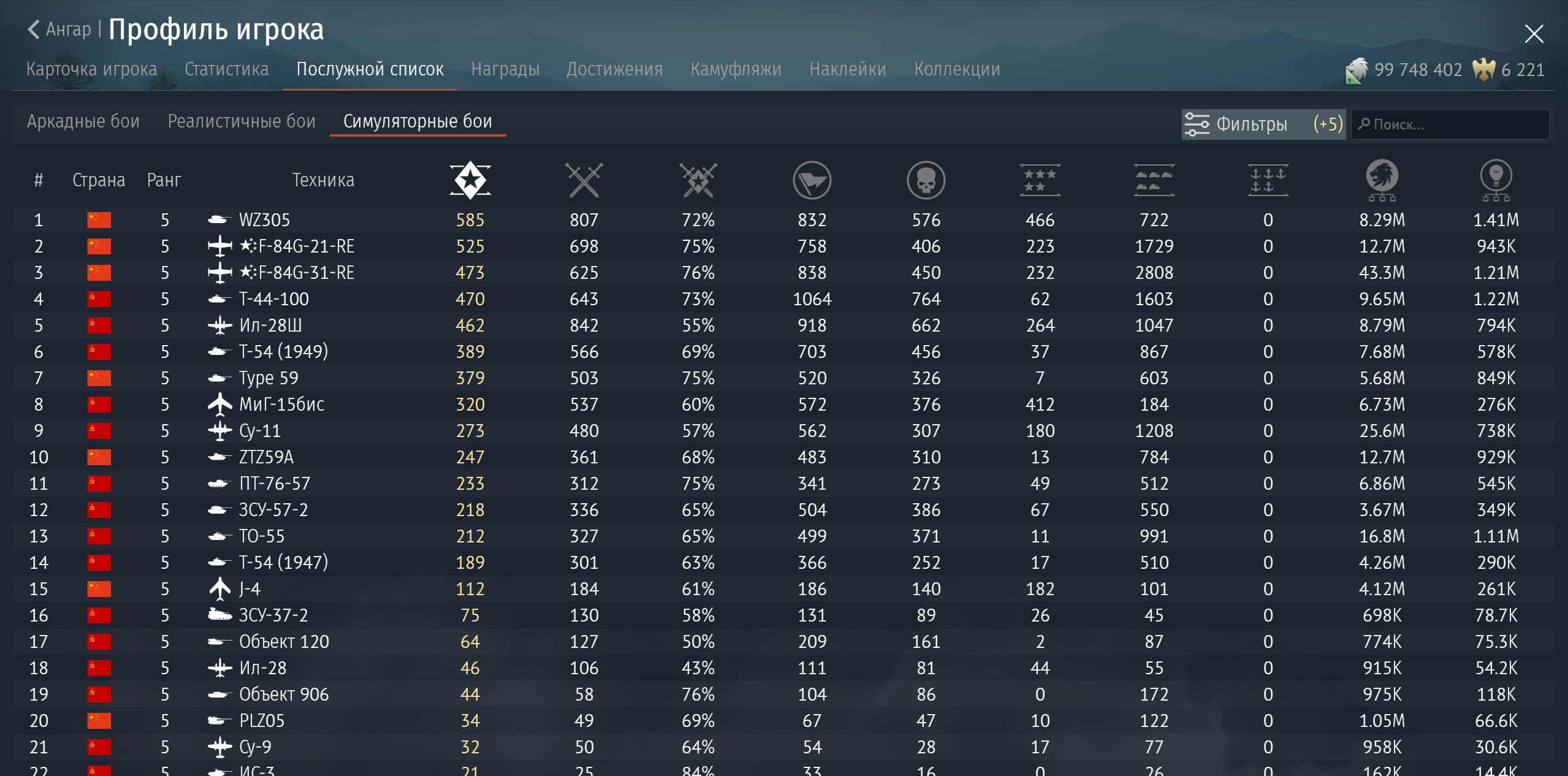Screen dimensions: 1568x776
Task: Sort by deaths skull icon
Action: click(x=926, y=180)
